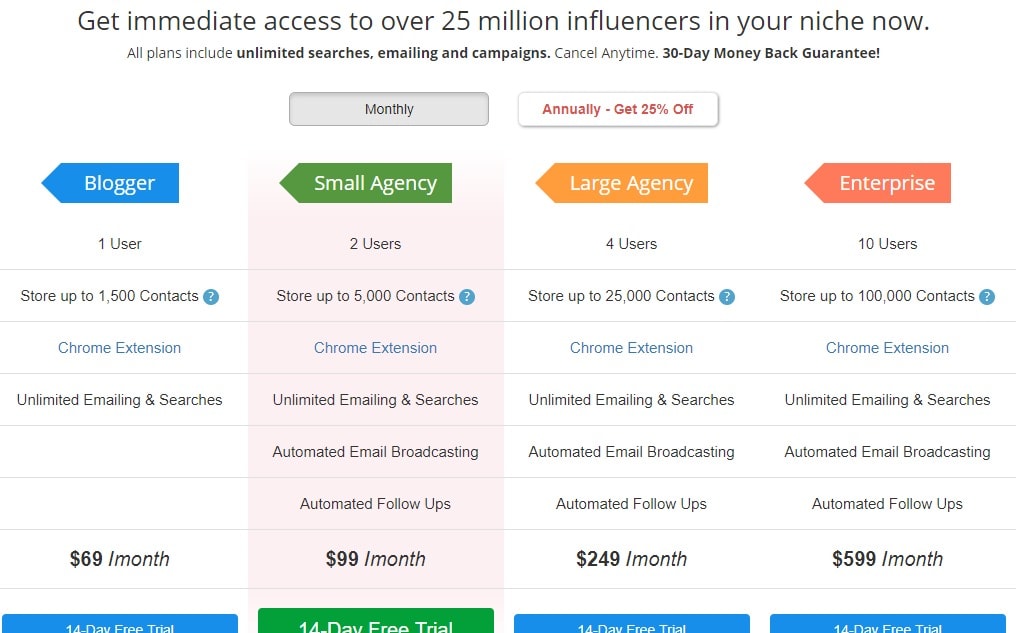Open Large Agency Chrome Extension link
The width and height of the screenshot is (1016, 633).
click(x=632, y=348)
